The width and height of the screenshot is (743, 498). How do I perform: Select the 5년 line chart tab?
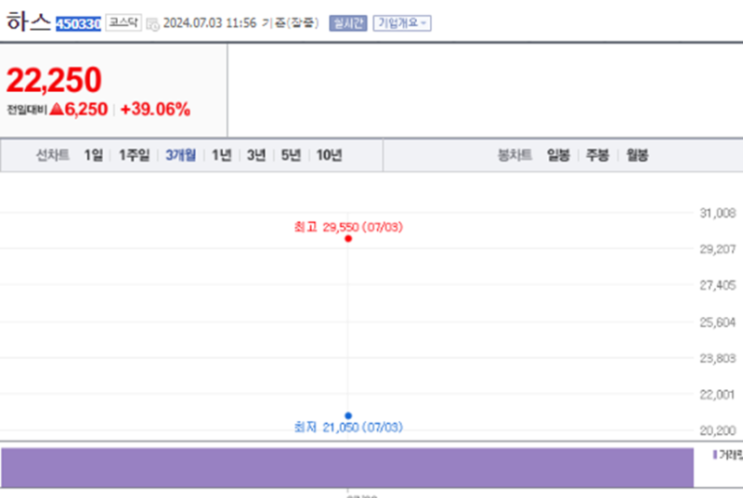pos(291,155)
